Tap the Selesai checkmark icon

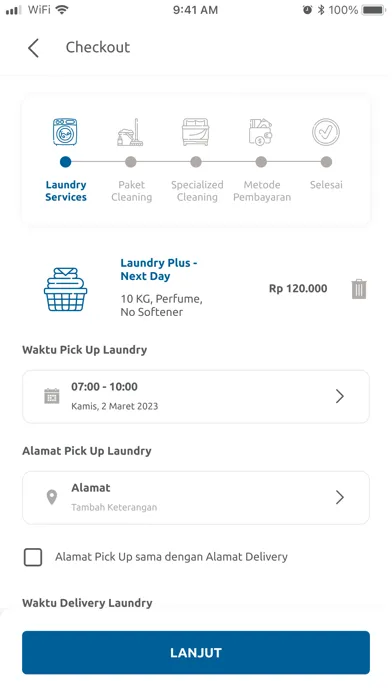coord(326,132)
